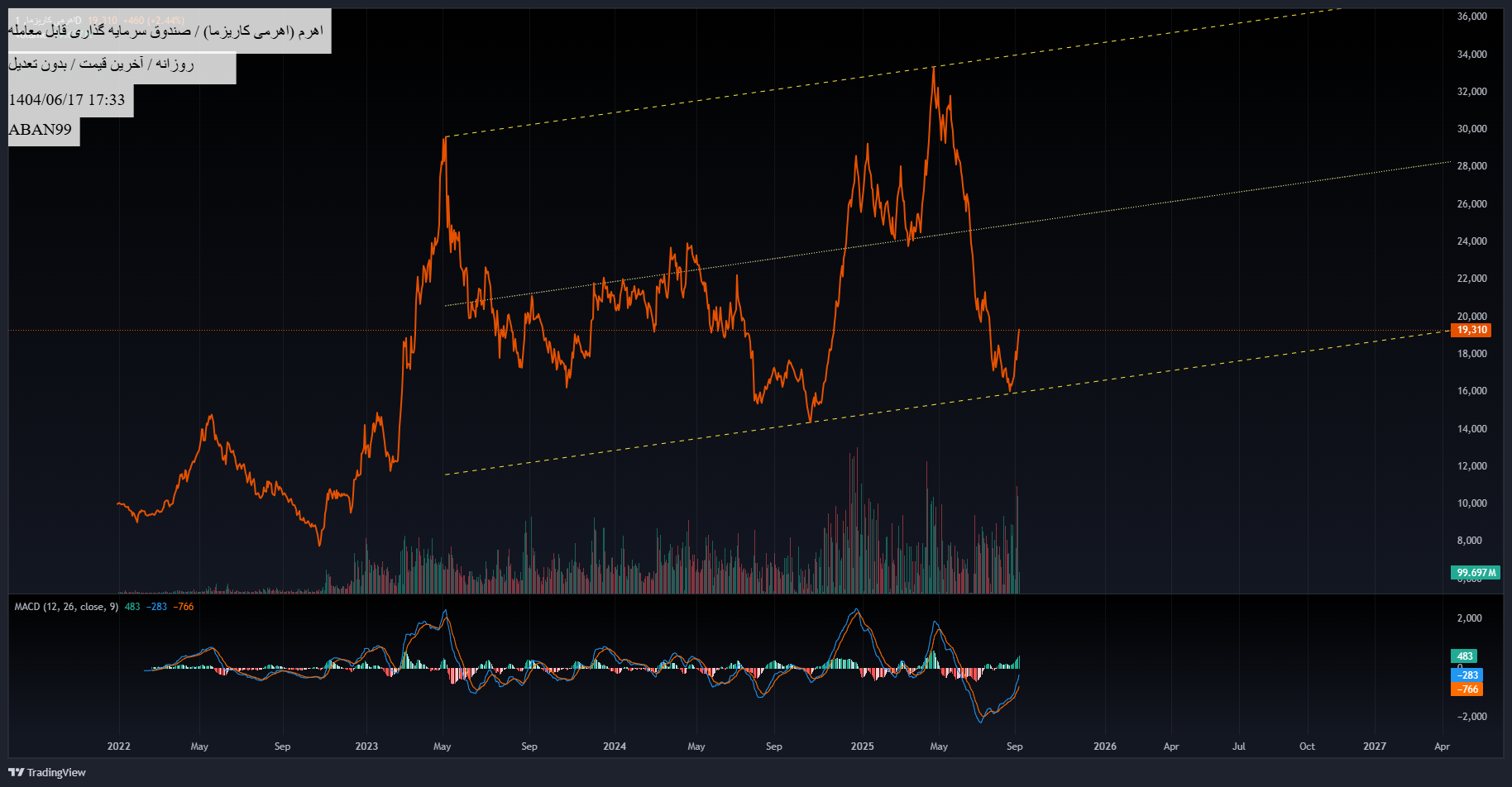Click the May label between 2022 and 2023
The image size is (1512, 787).
pyautogui.click(x=199, y=746)
